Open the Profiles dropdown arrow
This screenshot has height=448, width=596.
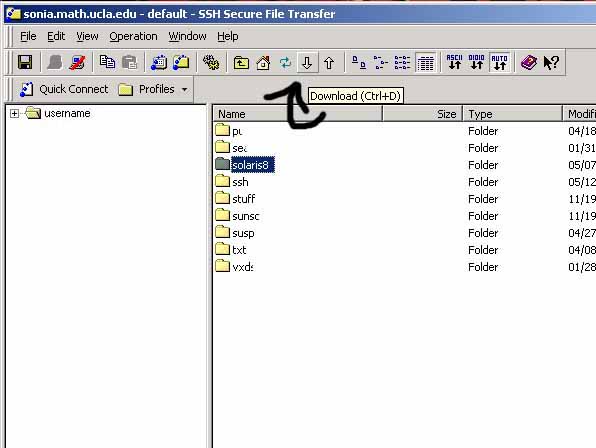coord(185,90)
